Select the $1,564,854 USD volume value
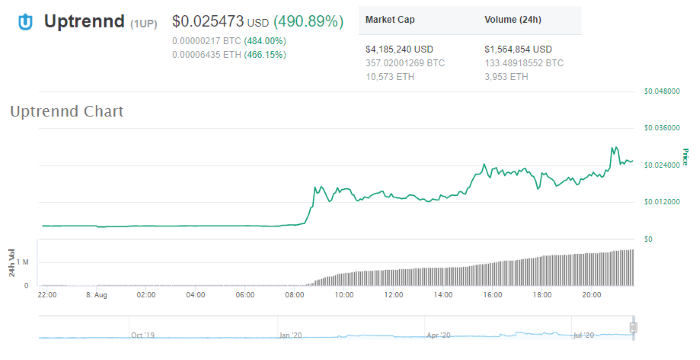Viewport: 700px width, 360px height. coord(518,50)
